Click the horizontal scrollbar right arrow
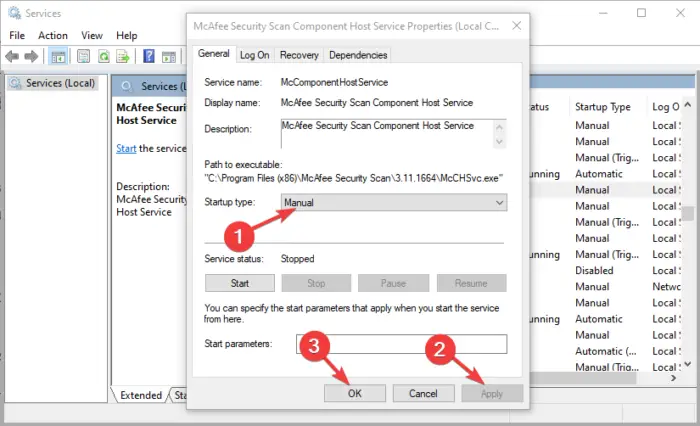The image size is (700, 426). 674,378
